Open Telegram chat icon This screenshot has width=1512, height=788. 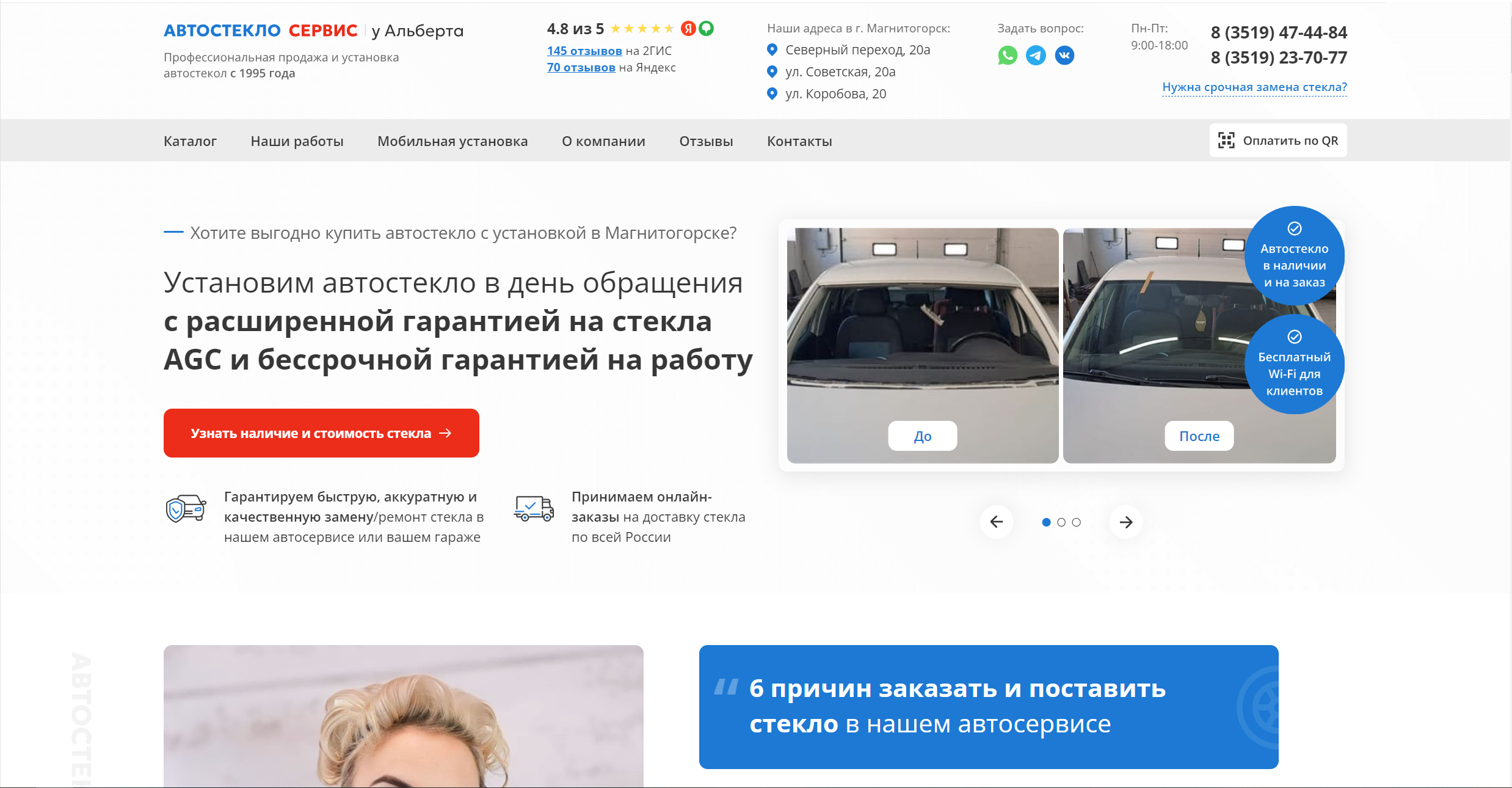(1036, 56)
